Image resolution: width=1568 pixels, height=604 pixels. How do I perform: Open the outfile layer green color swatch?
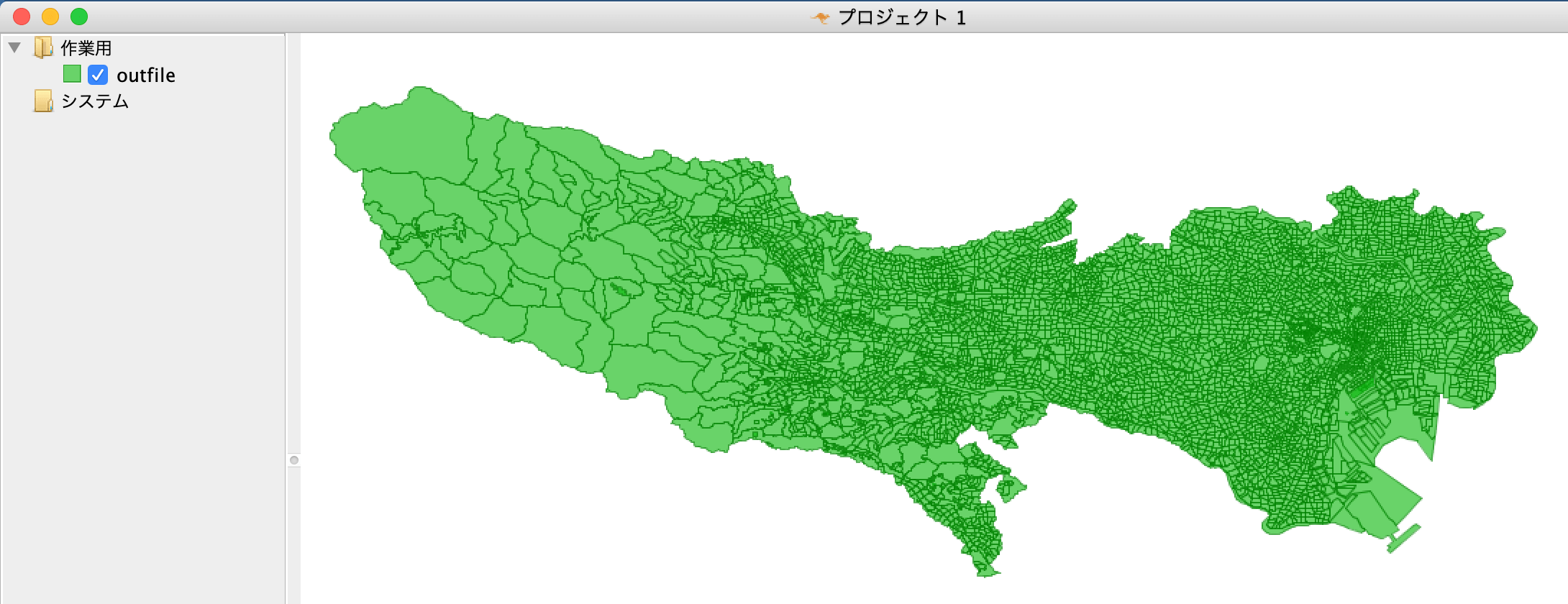[x=72, y=74]
